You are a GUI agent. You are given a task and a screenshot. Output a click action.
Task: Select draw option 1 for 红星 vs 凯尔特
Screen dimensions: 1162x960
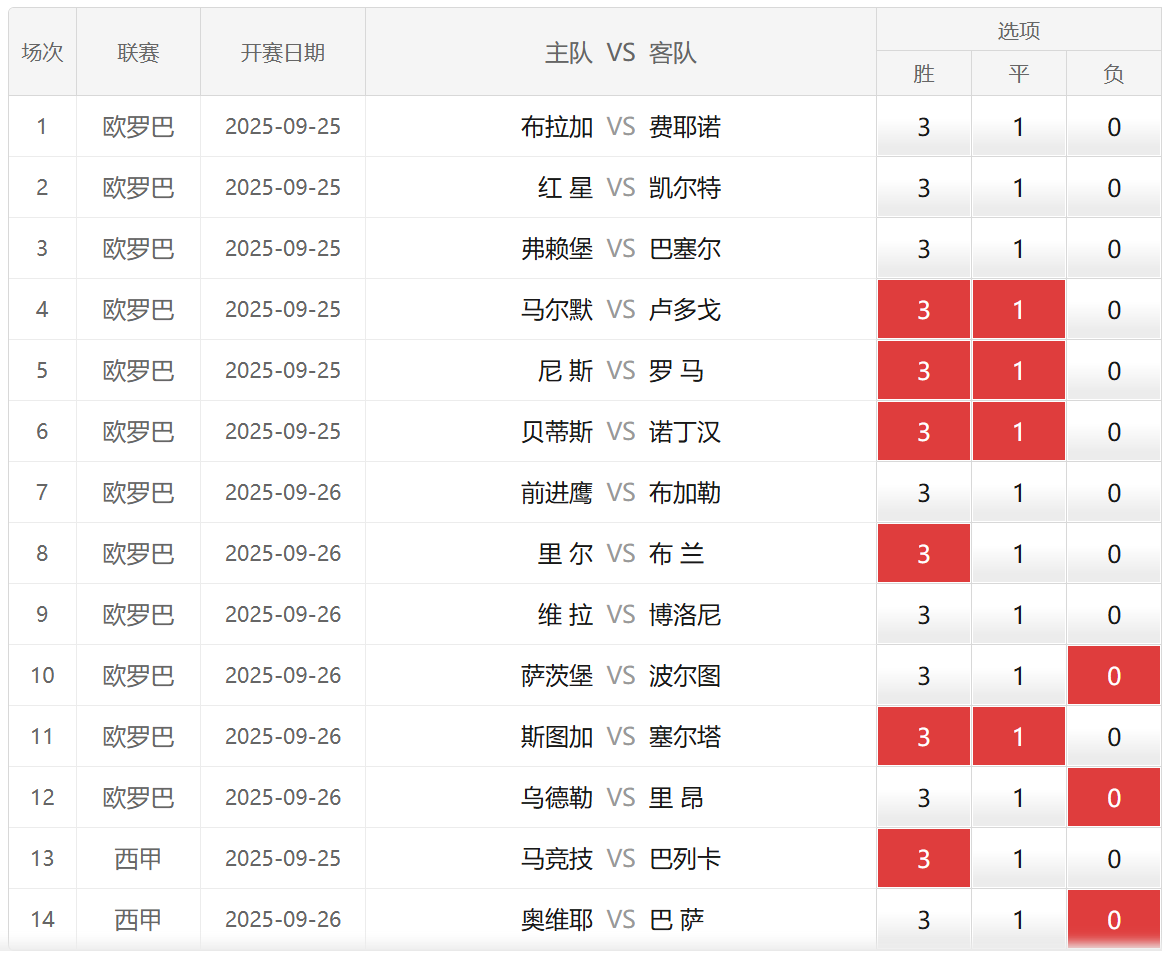pyautogui.click(x=1018, y=188)
